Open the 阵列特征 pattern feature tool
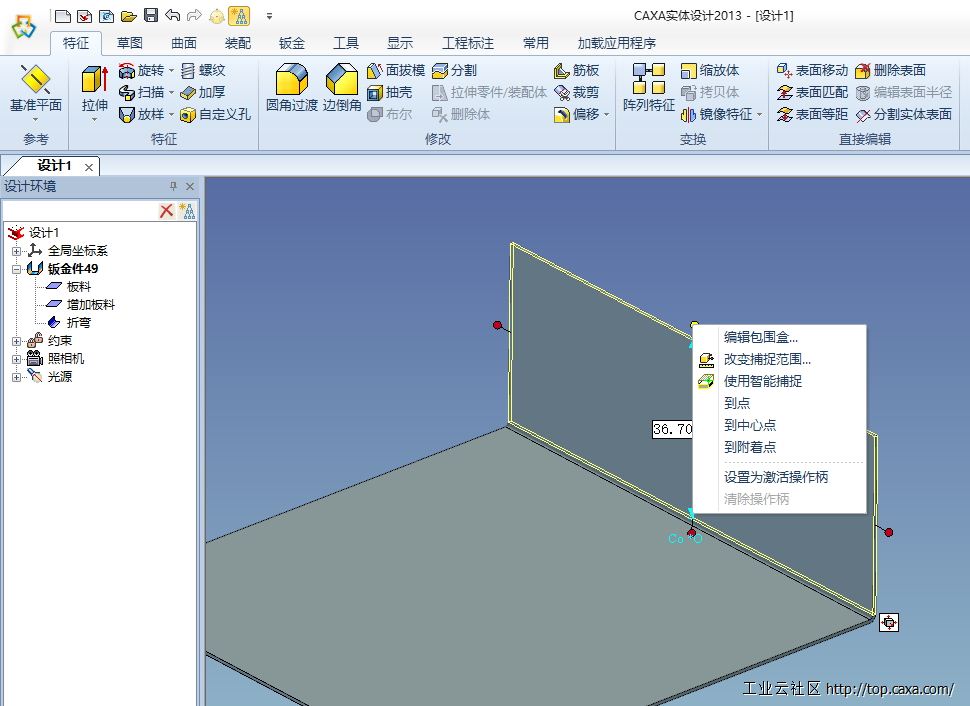Image resolution: width=970 pixels, height=706 pixels. point(648,87)
